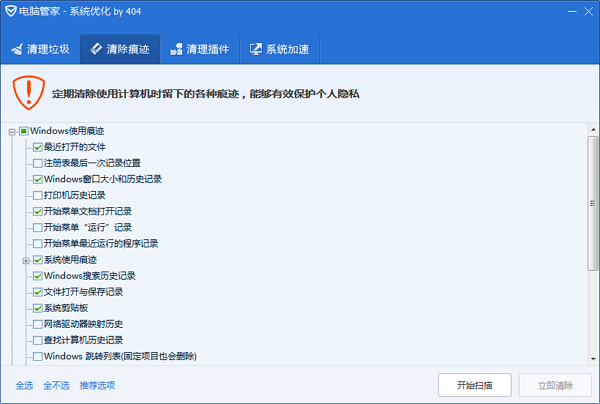600x404 pixels.
Task: Check 开始菜单“运行”记录 checkbox
Action: click(x=38, y=228)
